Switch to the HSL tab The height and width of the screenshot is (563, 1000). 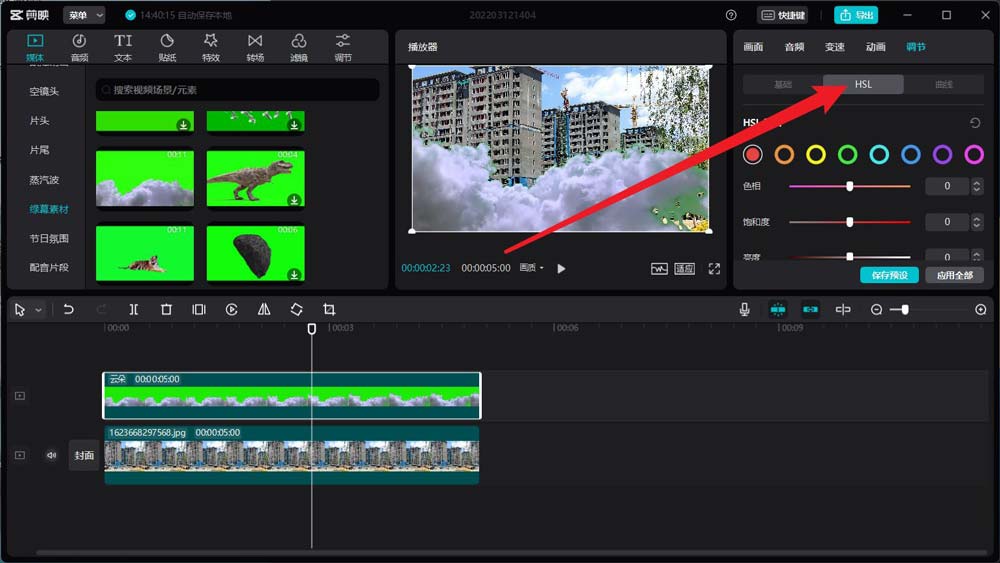pos(863,84)
